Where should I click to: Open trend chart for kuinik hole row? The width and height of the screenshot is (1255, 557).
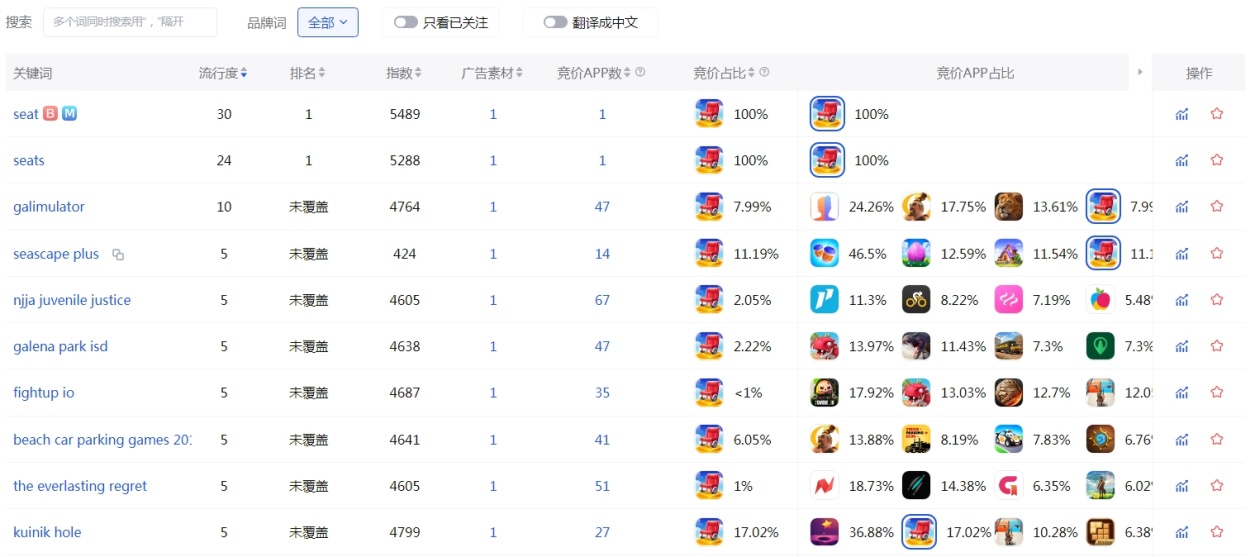(x=1182, y=532)
